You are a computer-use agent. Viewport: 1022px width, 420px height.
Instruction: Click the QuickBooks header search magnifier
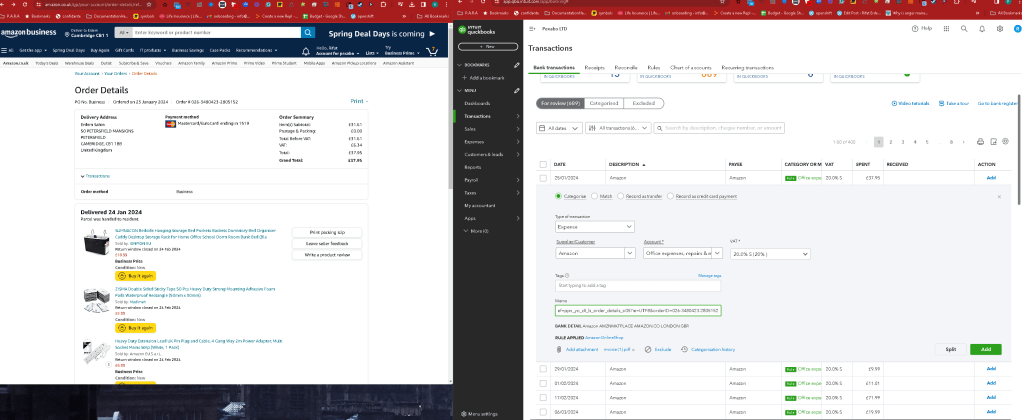pos(964,29)
